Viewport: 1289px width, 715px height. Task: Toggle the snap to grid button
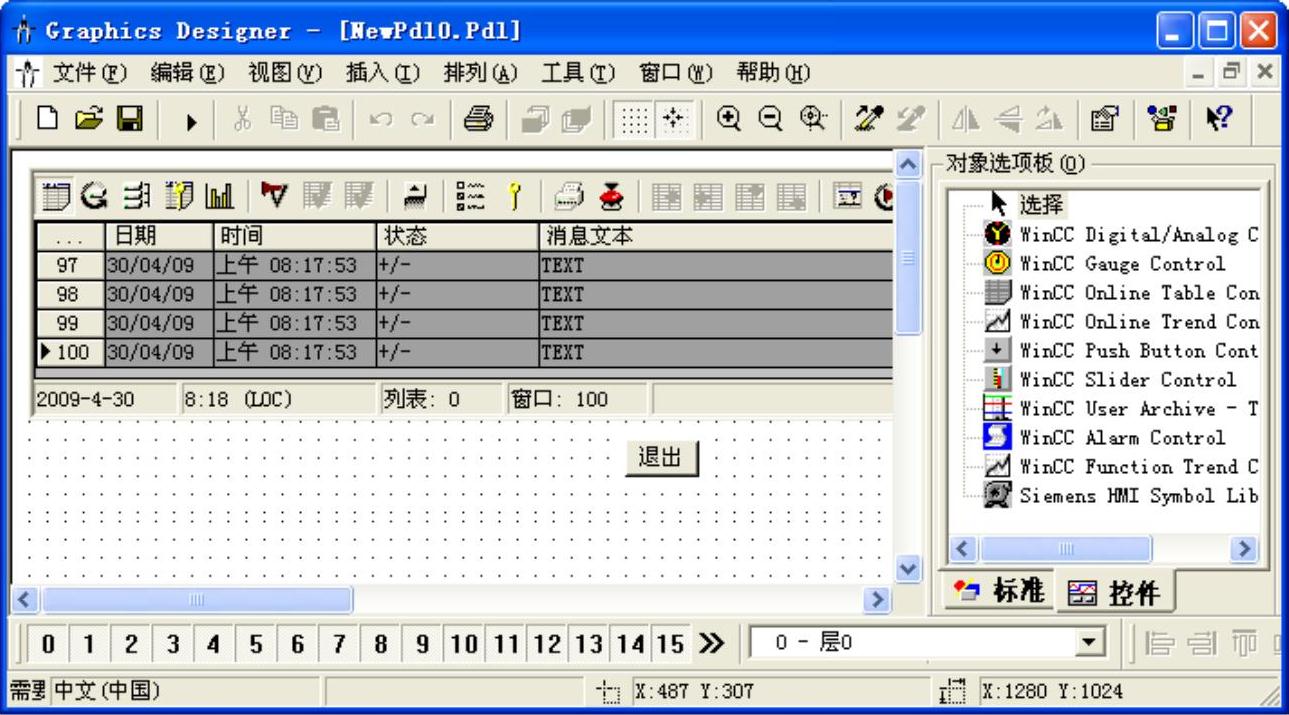coord(673,119)
